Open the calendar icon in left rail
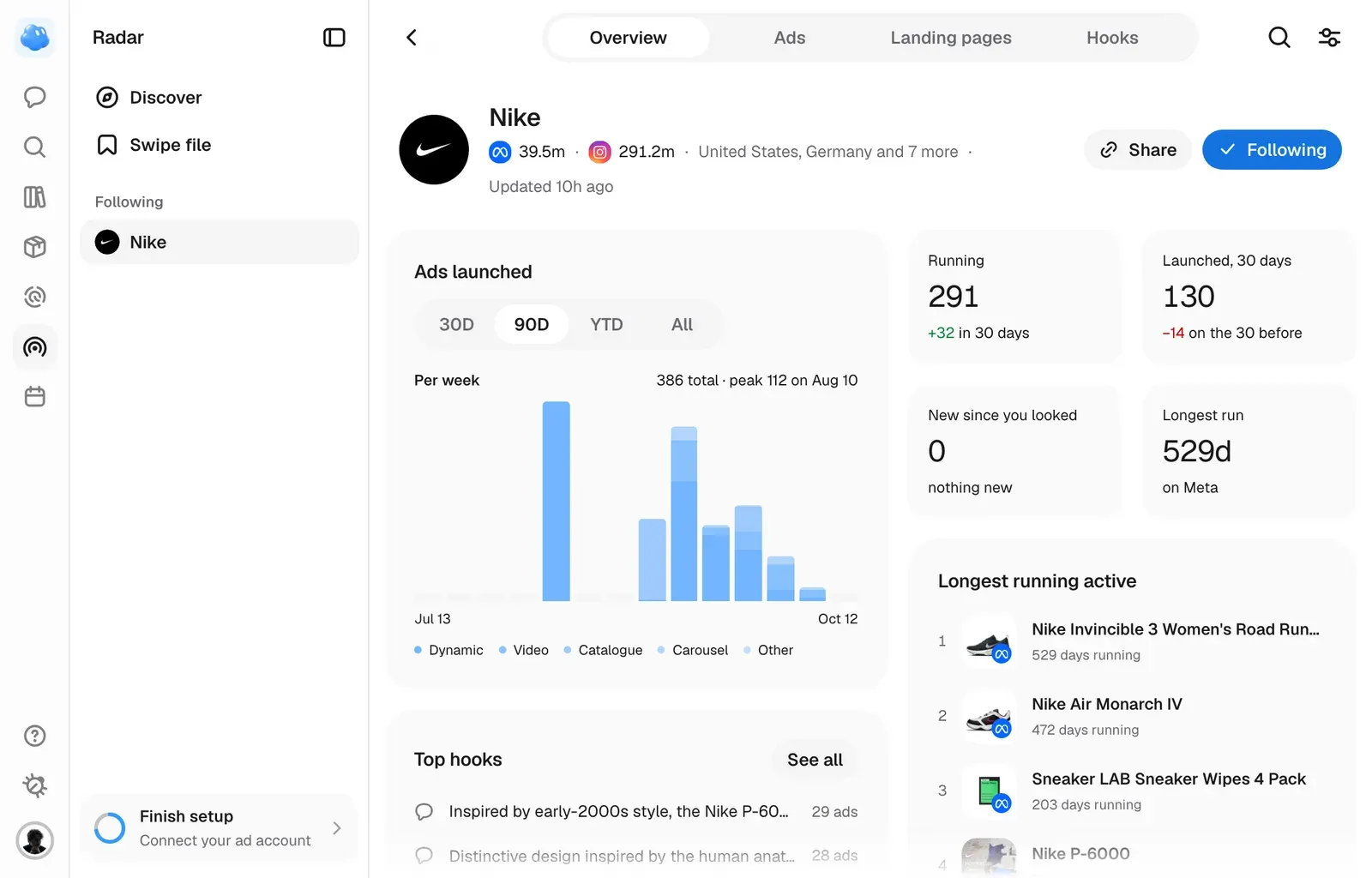The height and width of the screenshot is (878, 1372). pos(34,397)
